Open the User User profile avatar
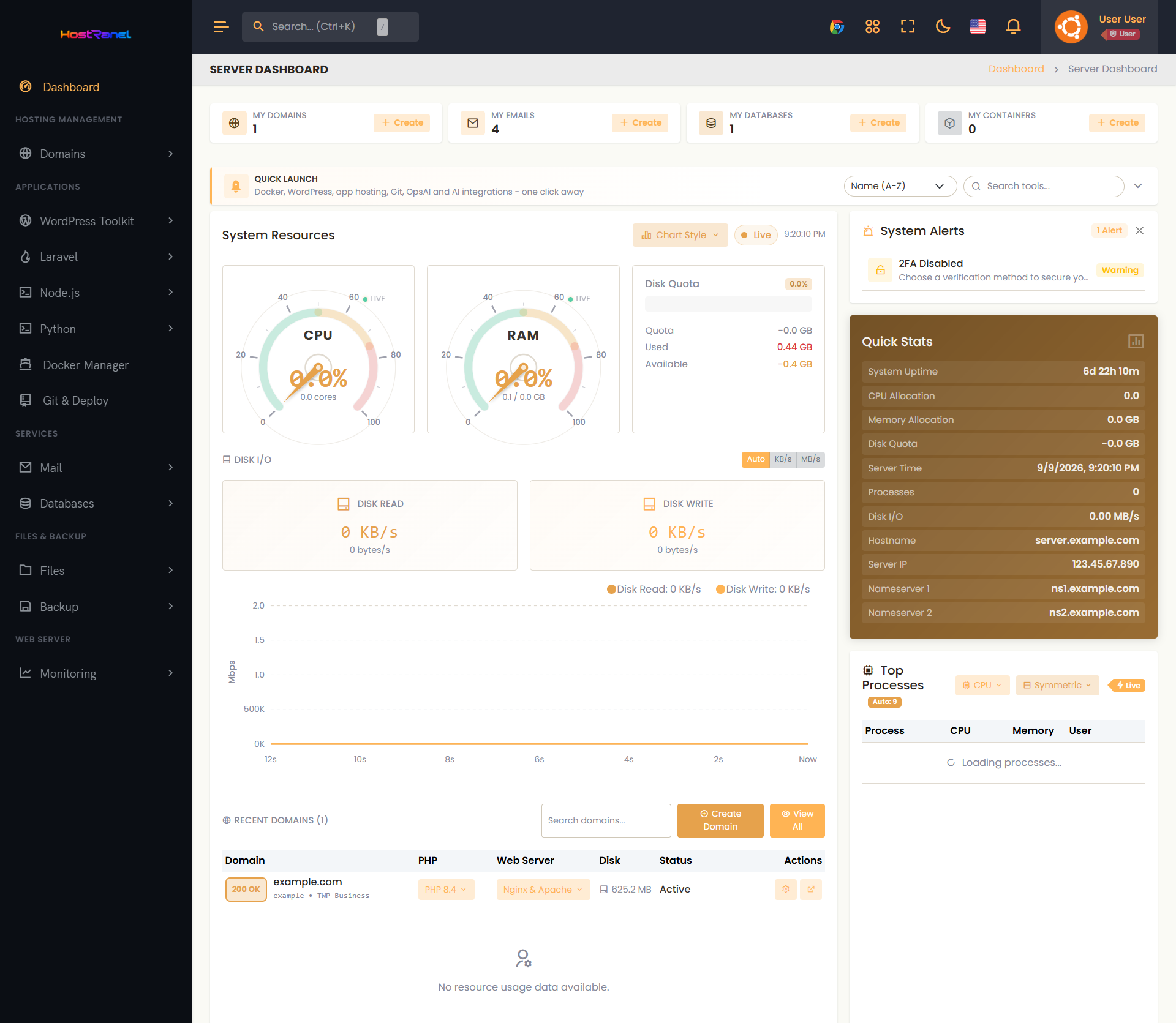Screen dimensions: 1176x1023 tap(1071, 27)
